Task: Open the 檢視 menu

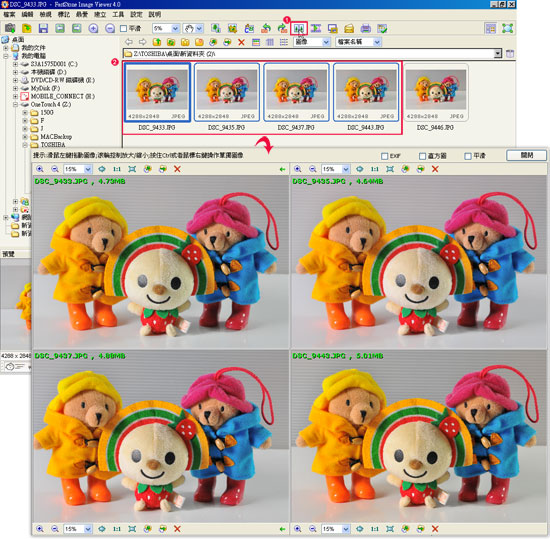Action: point(46,14)
